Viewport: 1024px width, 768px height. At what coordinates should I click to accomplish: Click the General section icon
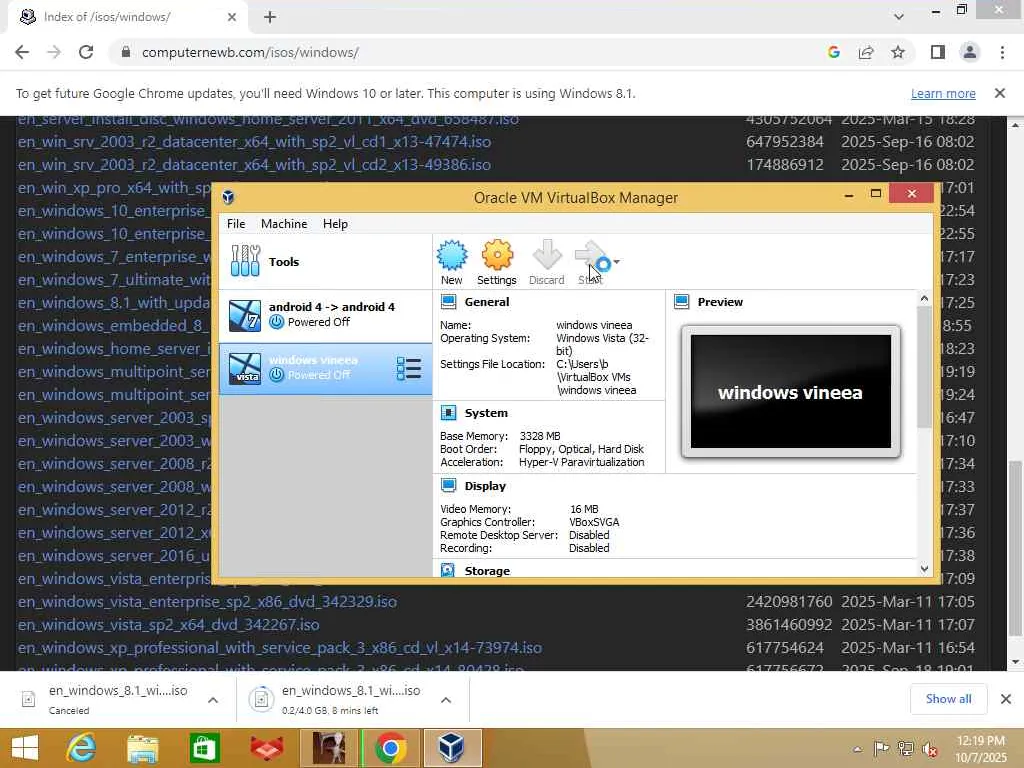click(x=449, y=302)
